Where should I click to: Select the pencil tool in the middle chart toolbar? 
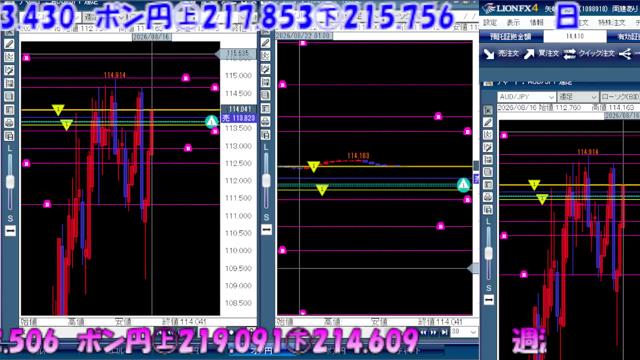click(266, 42)
